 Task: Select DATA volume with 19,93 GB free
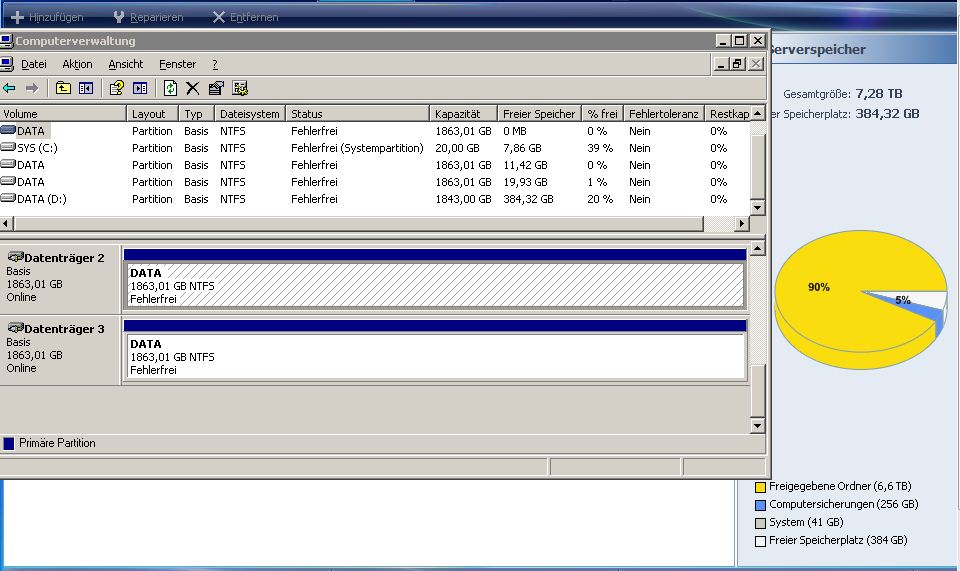(x=375, y=182)
